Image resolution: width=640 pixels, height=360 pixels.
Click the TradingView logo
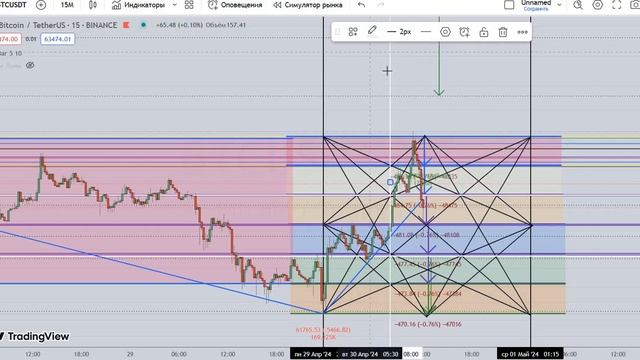[35, 336]
